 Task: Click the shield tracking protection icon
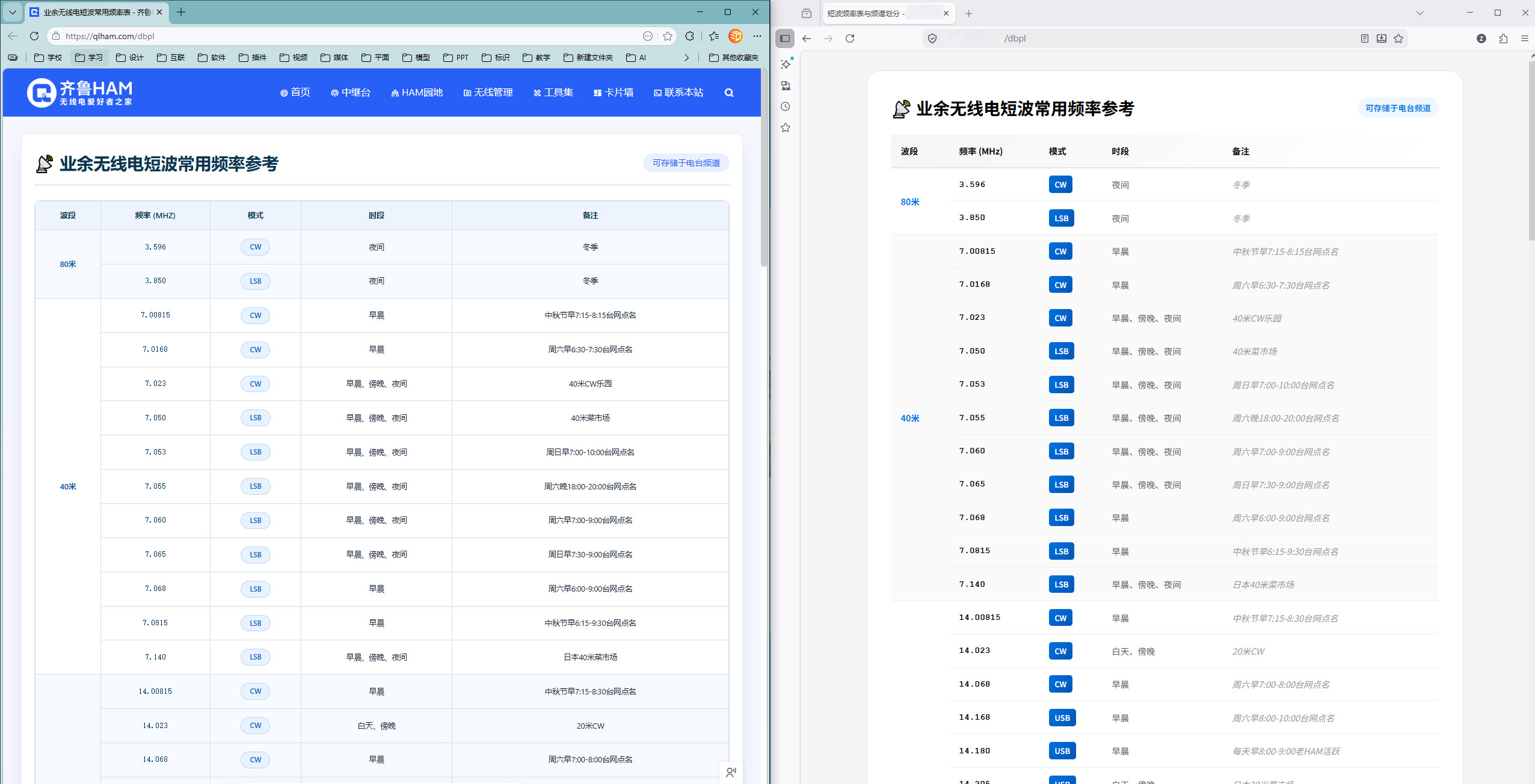[x=932, y=38]
